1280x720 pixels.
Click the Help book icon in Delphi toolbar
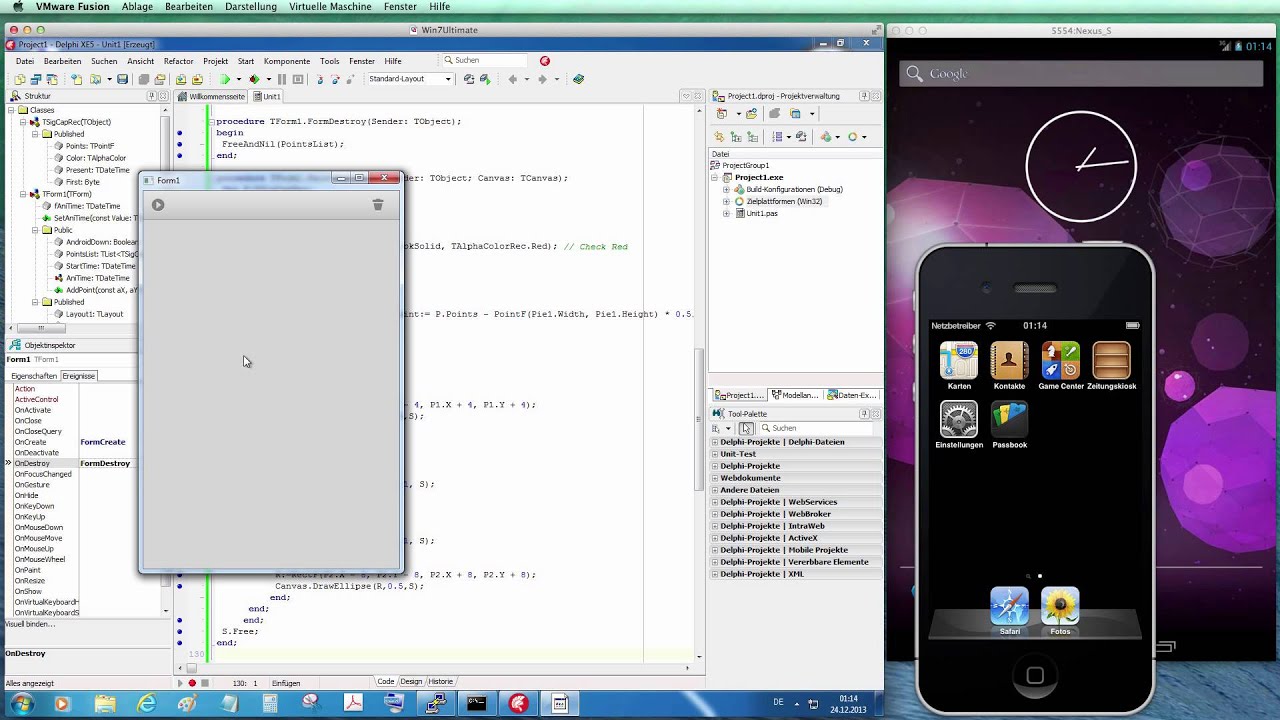click(x=578, y=79)
